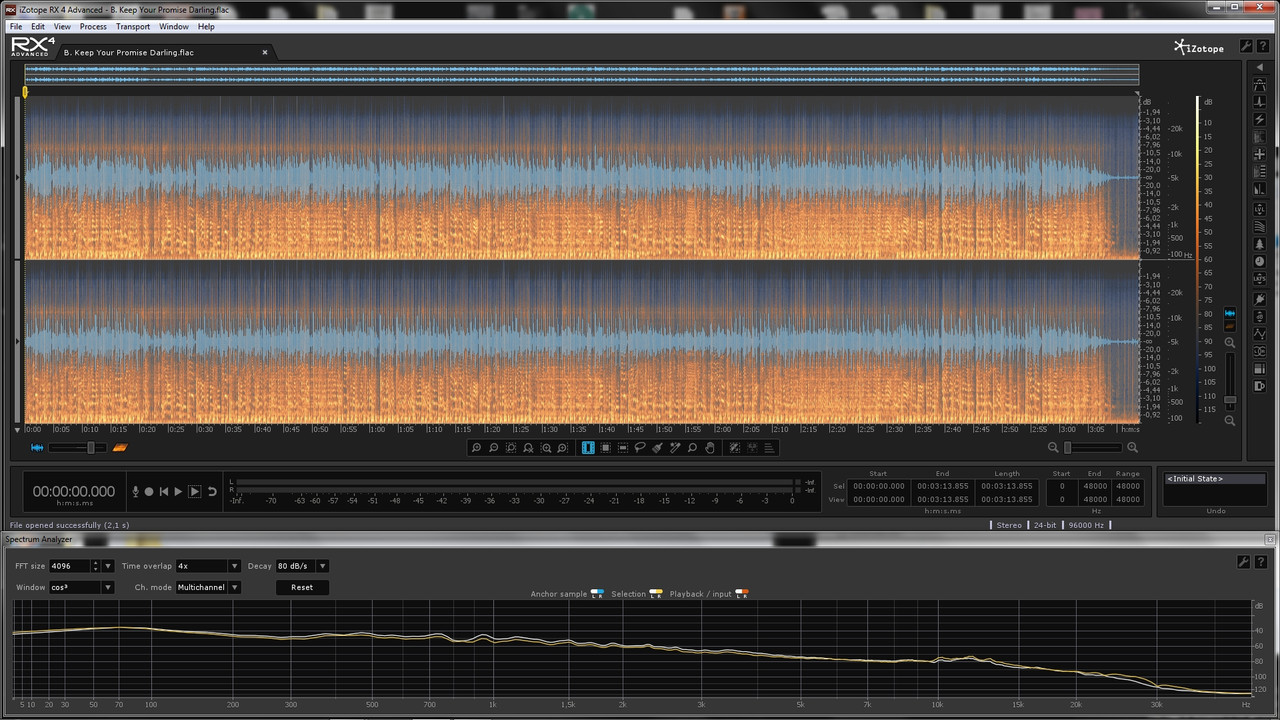1280x720 pixels.
Task: Open the Spectral Repair plus-icon module
Action: tap(1260, 154)
